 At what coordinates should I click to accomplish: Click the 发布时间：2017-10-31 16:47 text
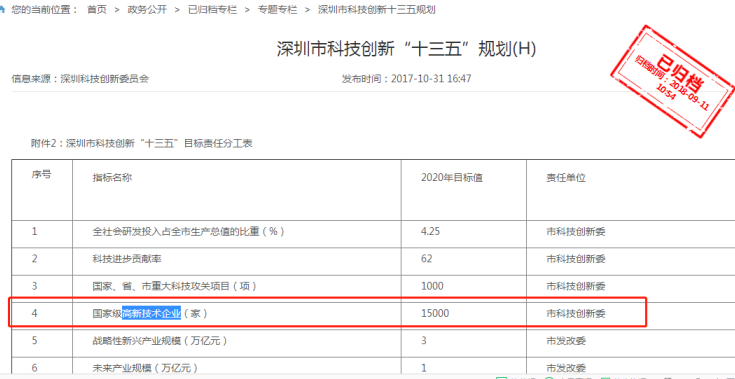pos(406,79)
